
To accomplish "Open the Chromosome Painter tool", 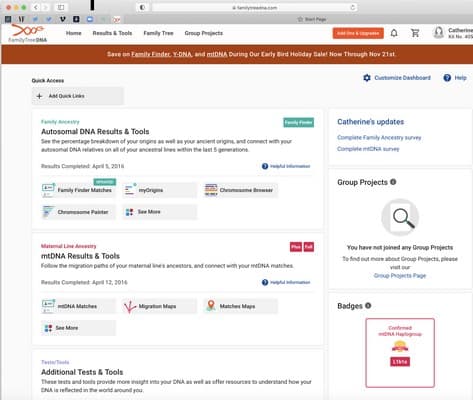I will tap(78, 212).
